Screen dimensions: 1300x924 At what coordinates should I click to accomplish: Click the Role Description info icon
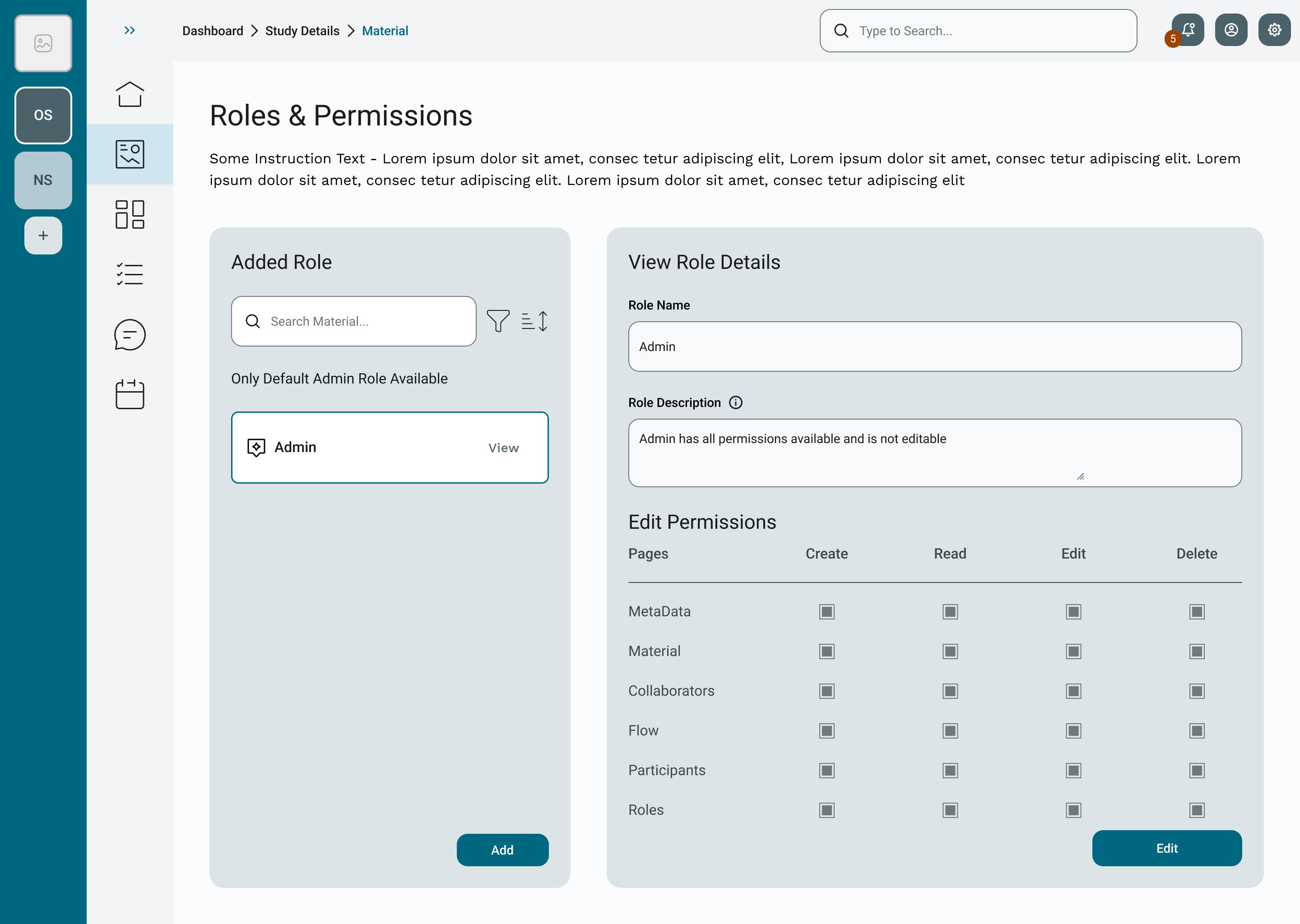735,403
